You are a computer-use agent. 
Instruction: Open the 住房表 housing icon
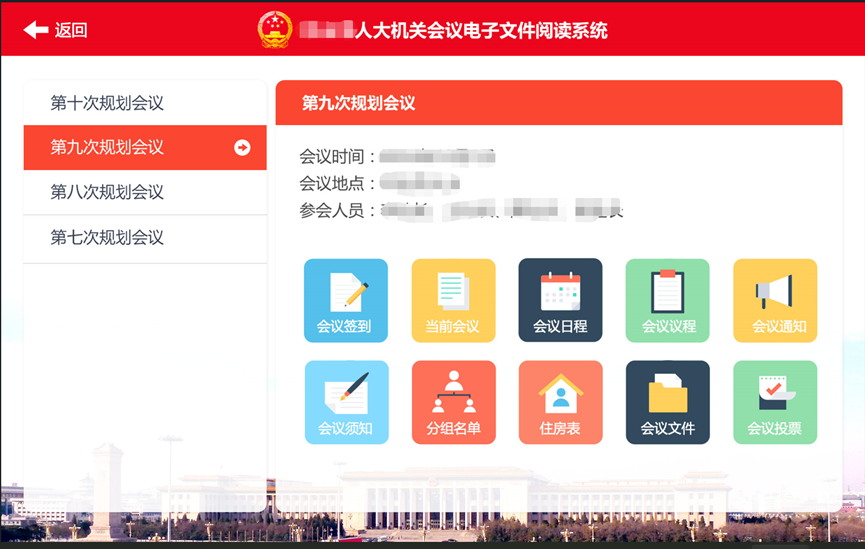tap(560, 402)
